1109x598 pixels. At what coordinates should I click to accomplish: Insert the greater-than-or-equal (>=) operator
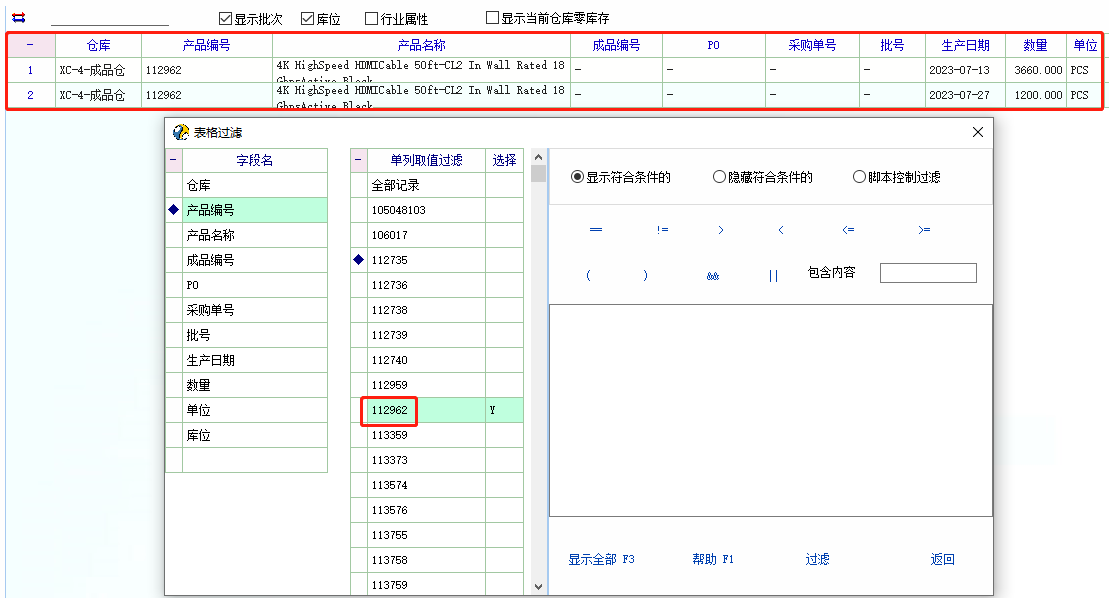coord(924,230)
